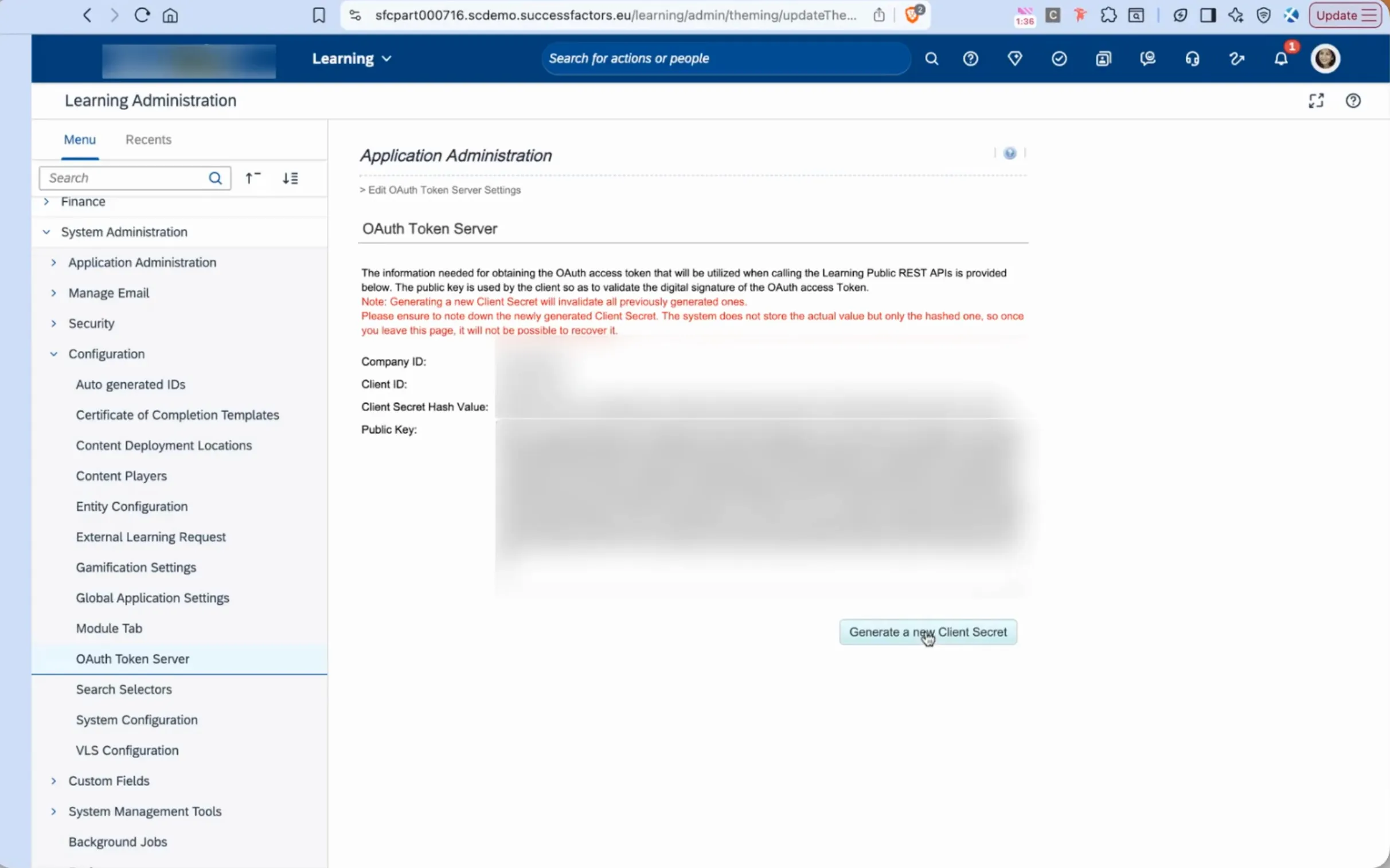Image resolution: width=1390 pixels, height=868 pixels.
Task: Click the browser address bar URL
Action: [x=615, y=15]
